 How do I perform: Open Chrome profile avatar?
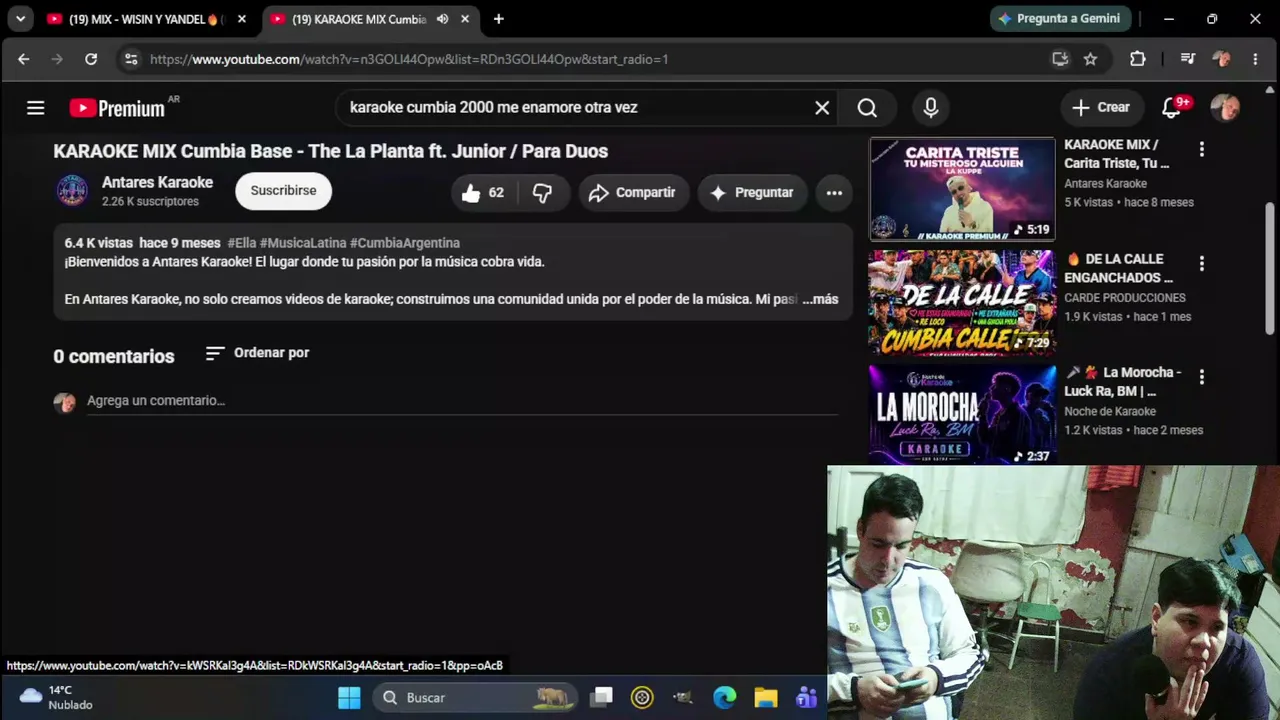pyautogui.click(x=1221, y=59)
